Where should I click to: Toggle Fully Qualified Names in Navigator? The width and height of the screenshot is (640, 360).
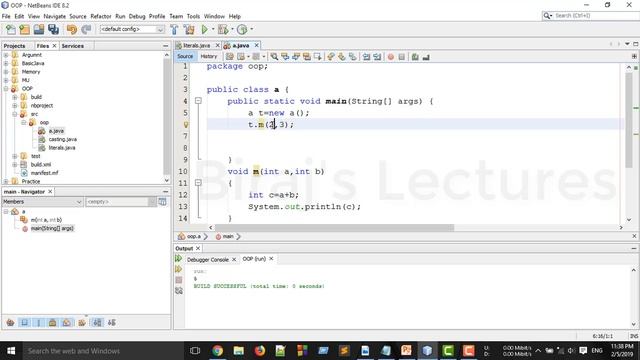[82, 322]
